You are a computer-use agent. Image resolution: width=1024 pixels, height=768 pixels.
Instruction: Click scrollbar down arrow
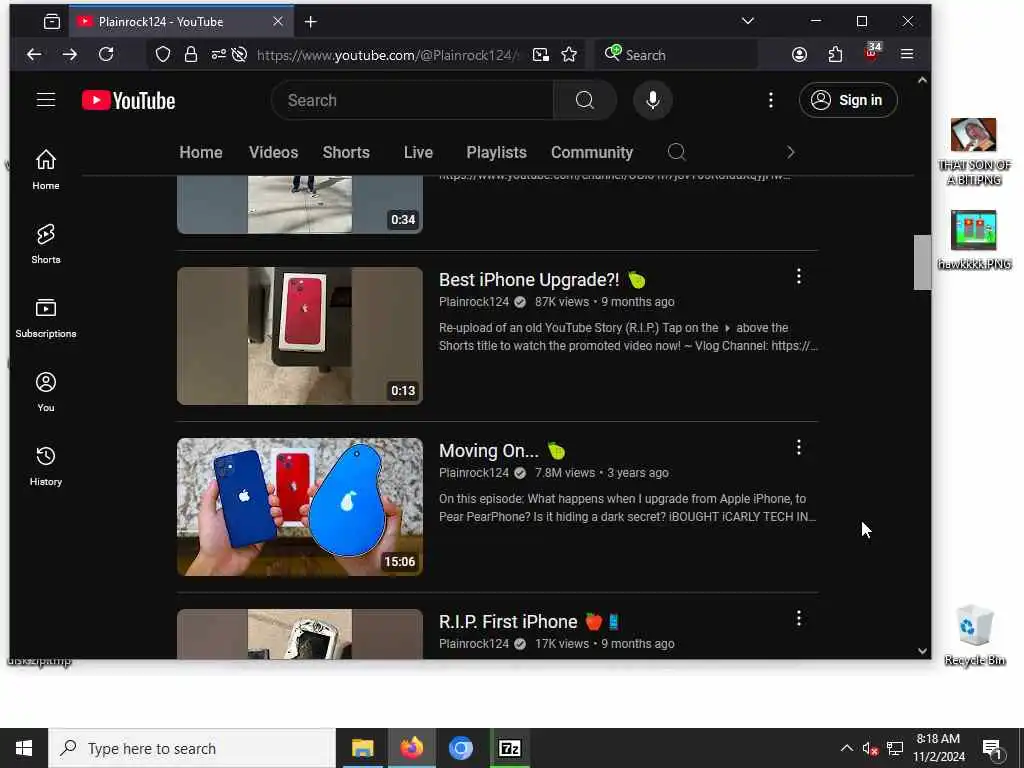coord(922,650)
